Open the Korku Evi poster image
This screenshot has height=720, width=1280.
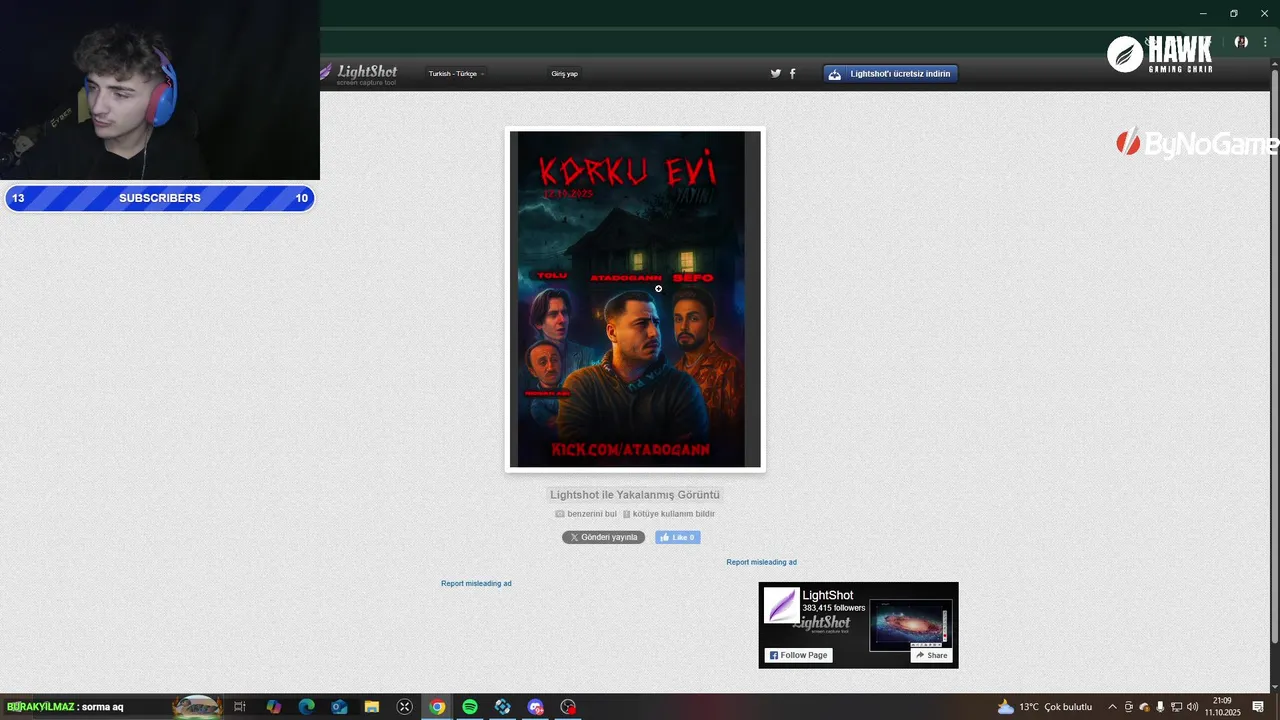coord(635,299)
